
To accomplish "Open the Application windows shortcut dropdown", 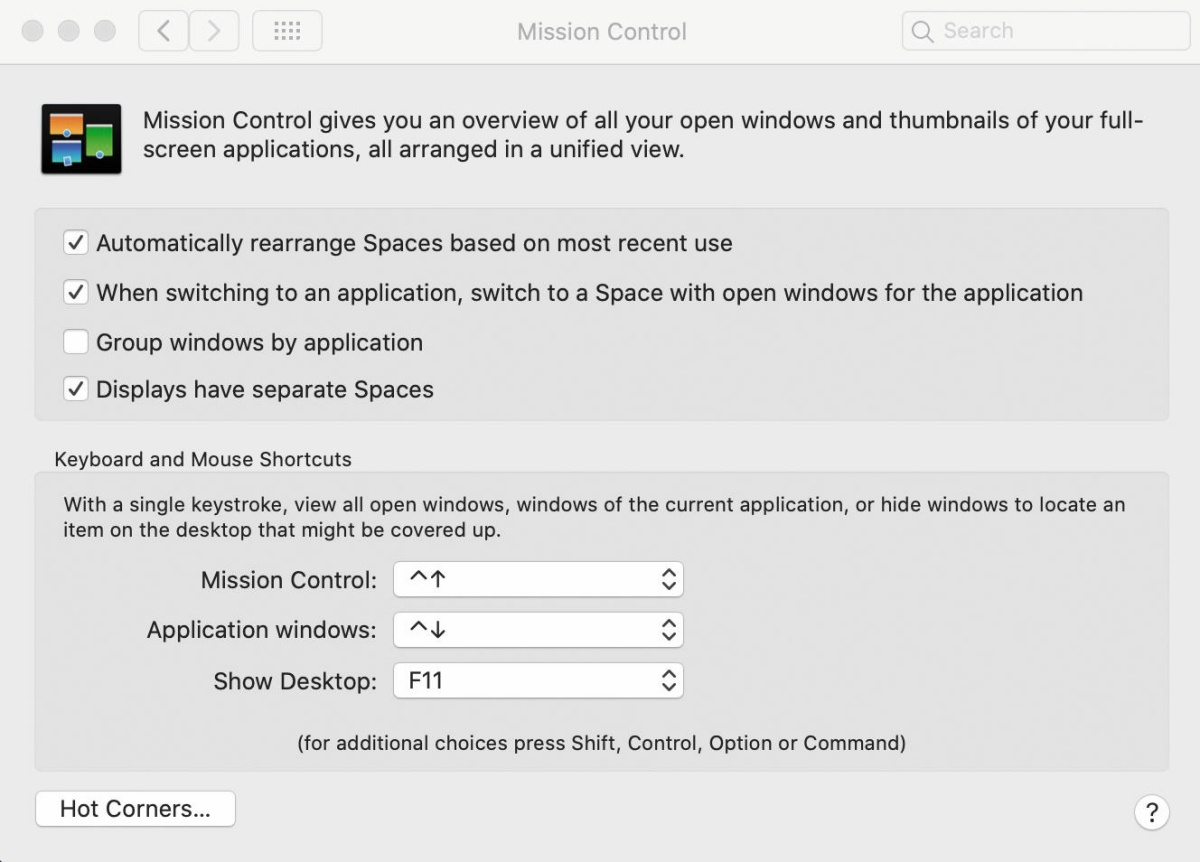I will [x=538, y=630].
